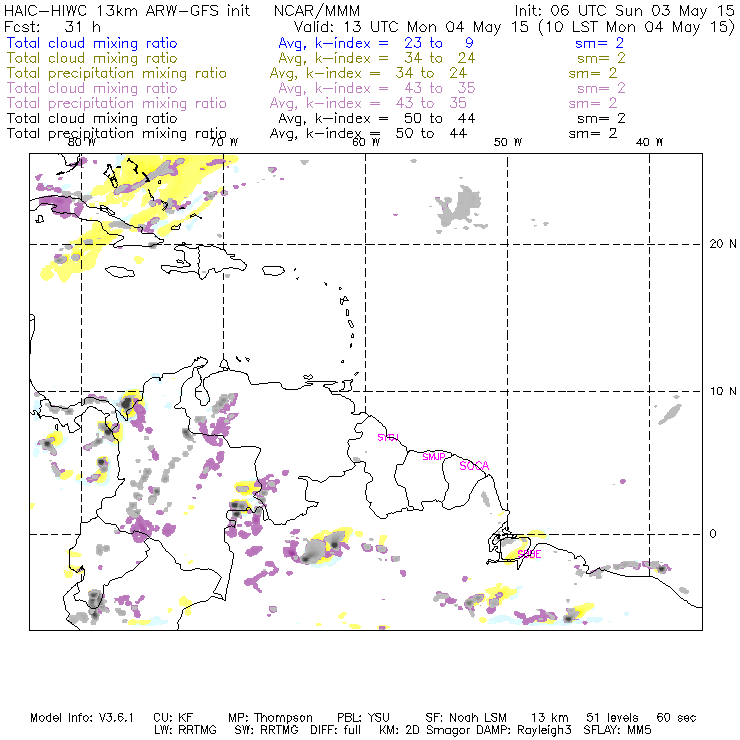
Task: Click the "13 km" resolution footer text
Action: click(x=550, y=718)
